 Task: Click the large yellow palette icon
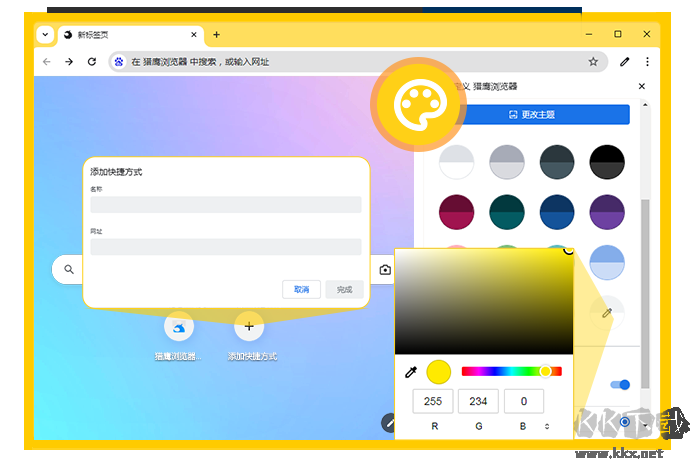click(x=418, y=105)
